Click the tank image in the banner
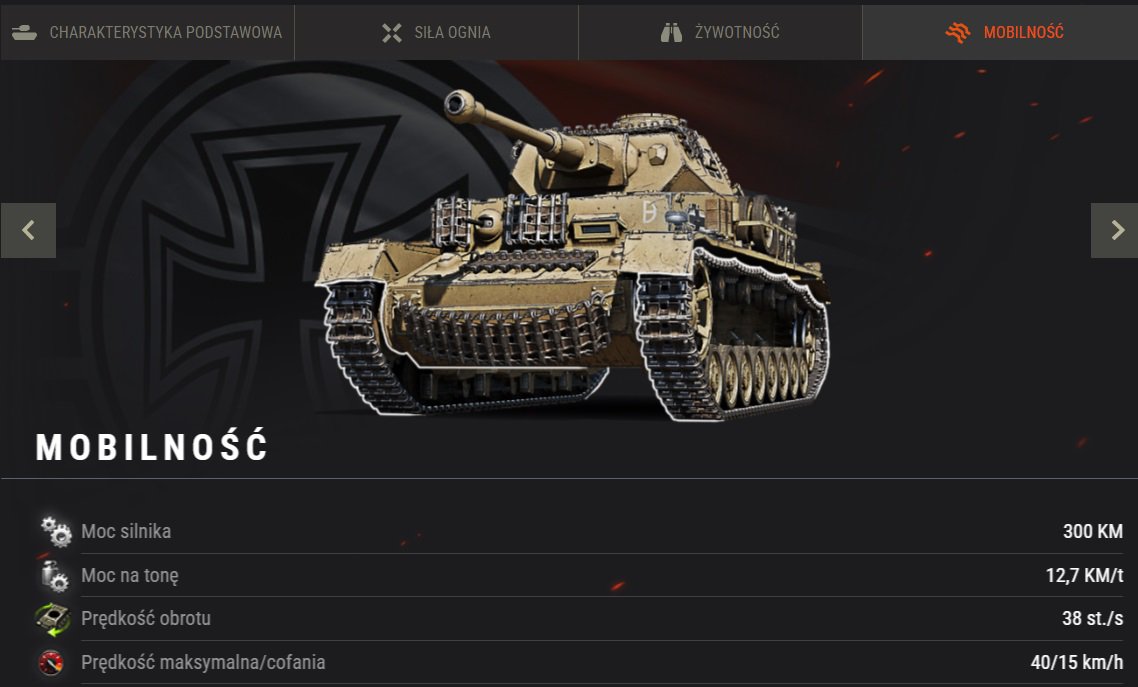The image size is (1138, 687). [572, 255]
